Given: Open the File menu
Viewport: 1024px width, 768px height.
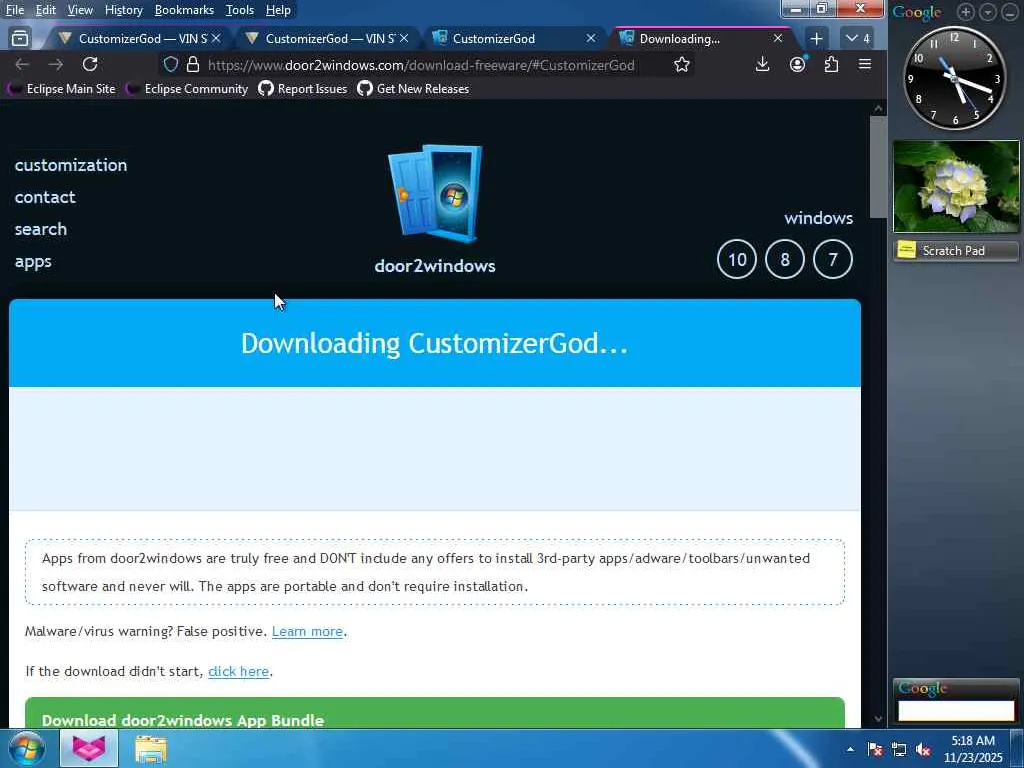Looking at the screenshot, I should (x=15, y=10).
